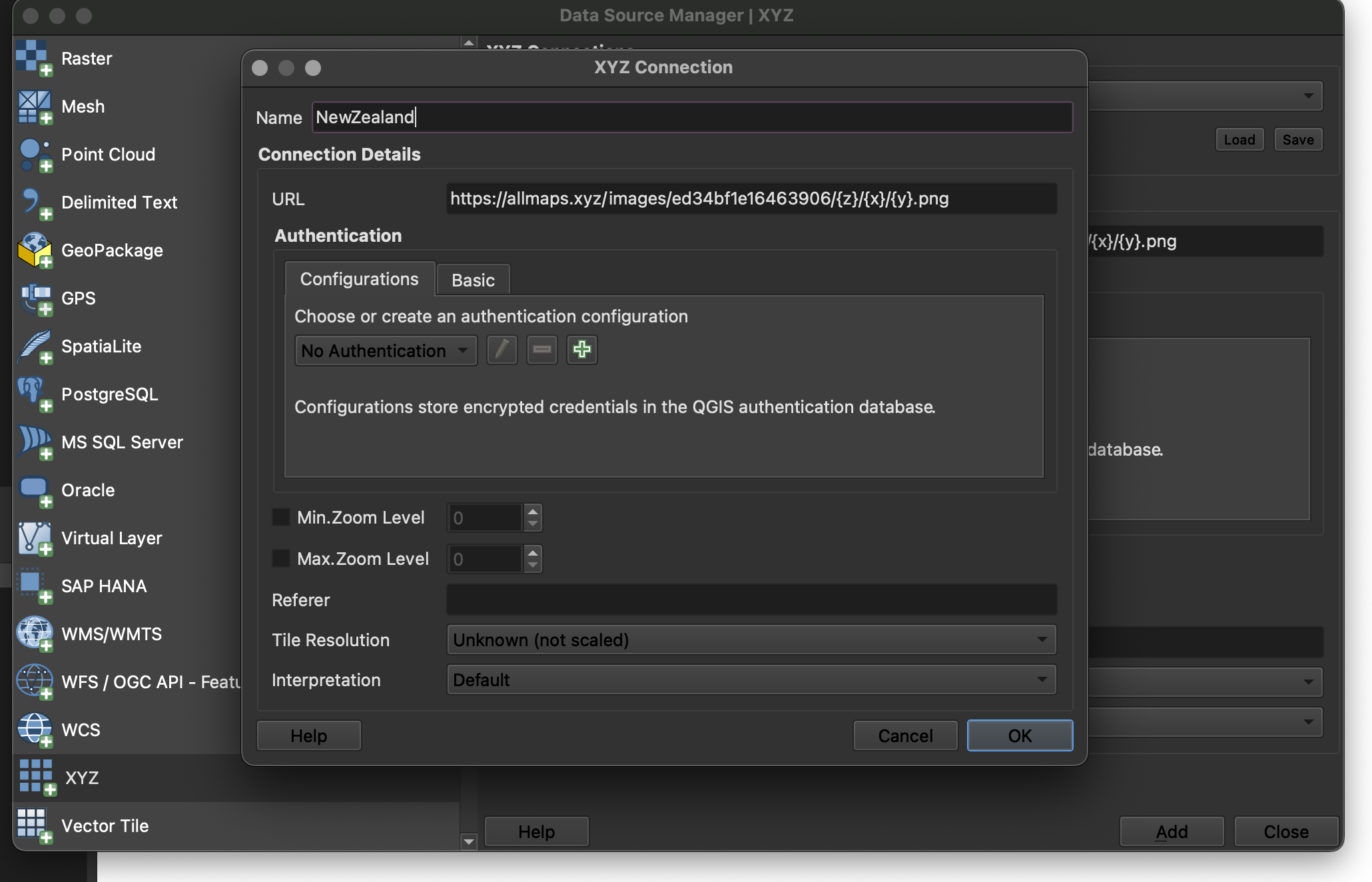Click the add authentication configuration plus icon
The image size is (1372, 882).
[x=581, y=350]
